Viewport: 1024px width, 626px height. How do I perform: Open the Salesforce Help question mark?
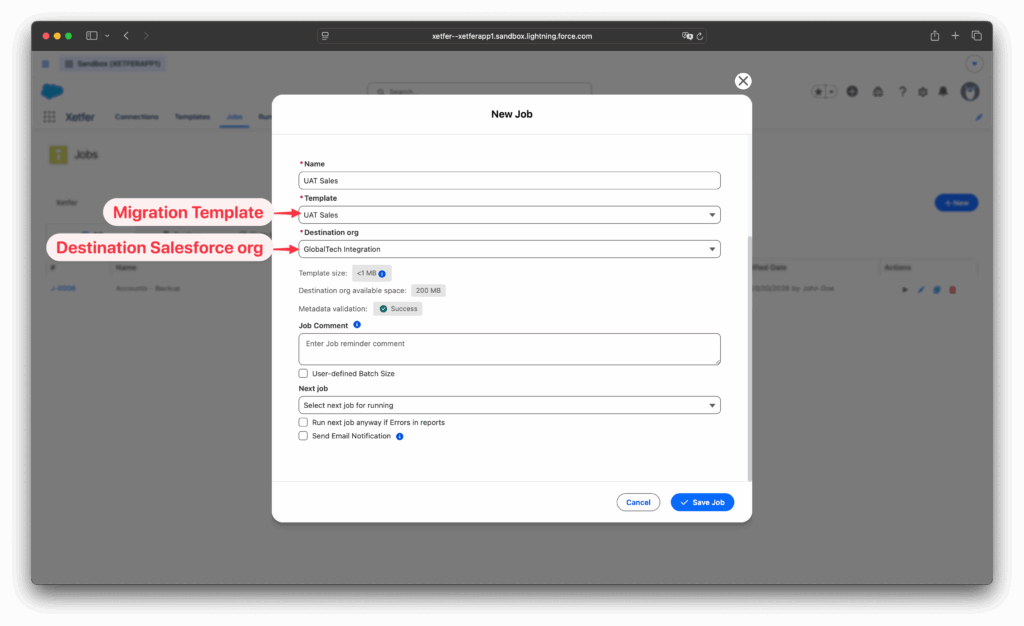(902, 92)
